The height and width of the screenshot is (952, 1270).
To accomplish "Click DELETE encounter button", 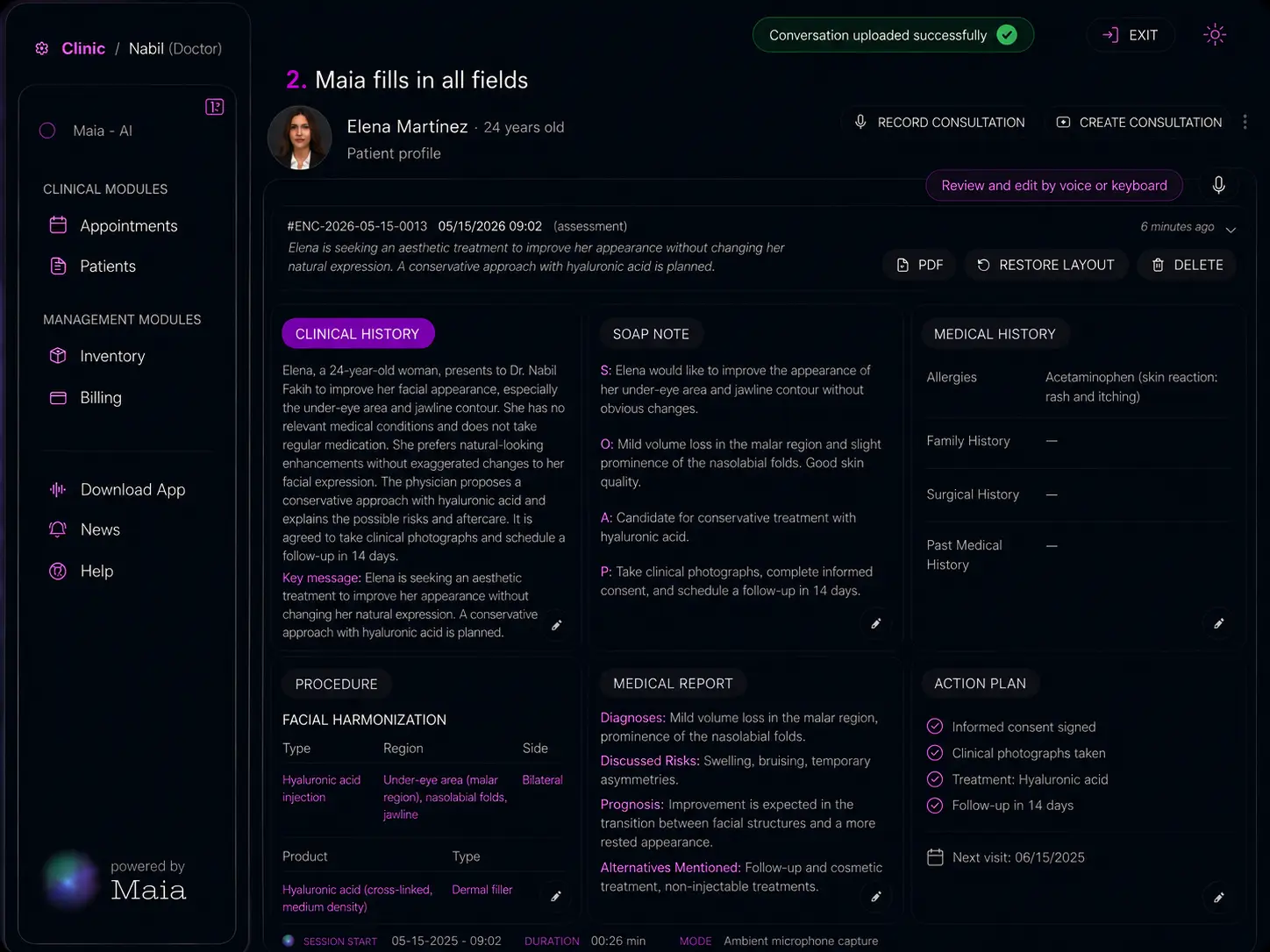I will coord(1187,265).
